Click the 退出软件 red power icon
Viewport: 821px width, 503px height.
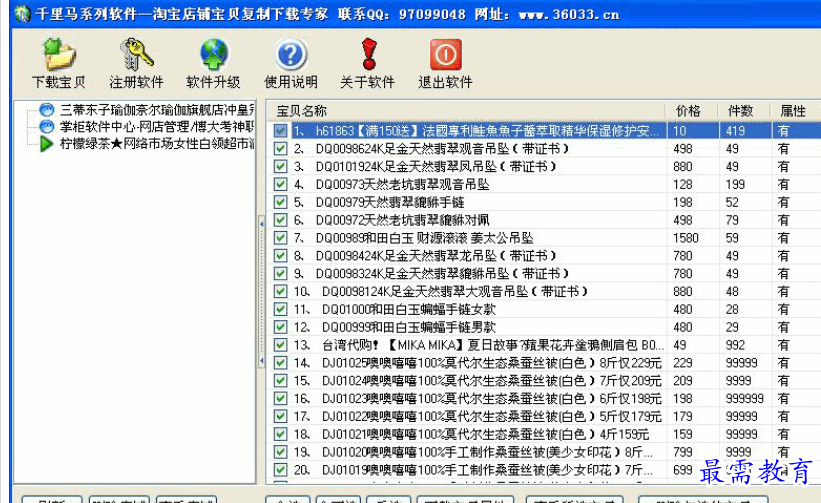point(446,54)
